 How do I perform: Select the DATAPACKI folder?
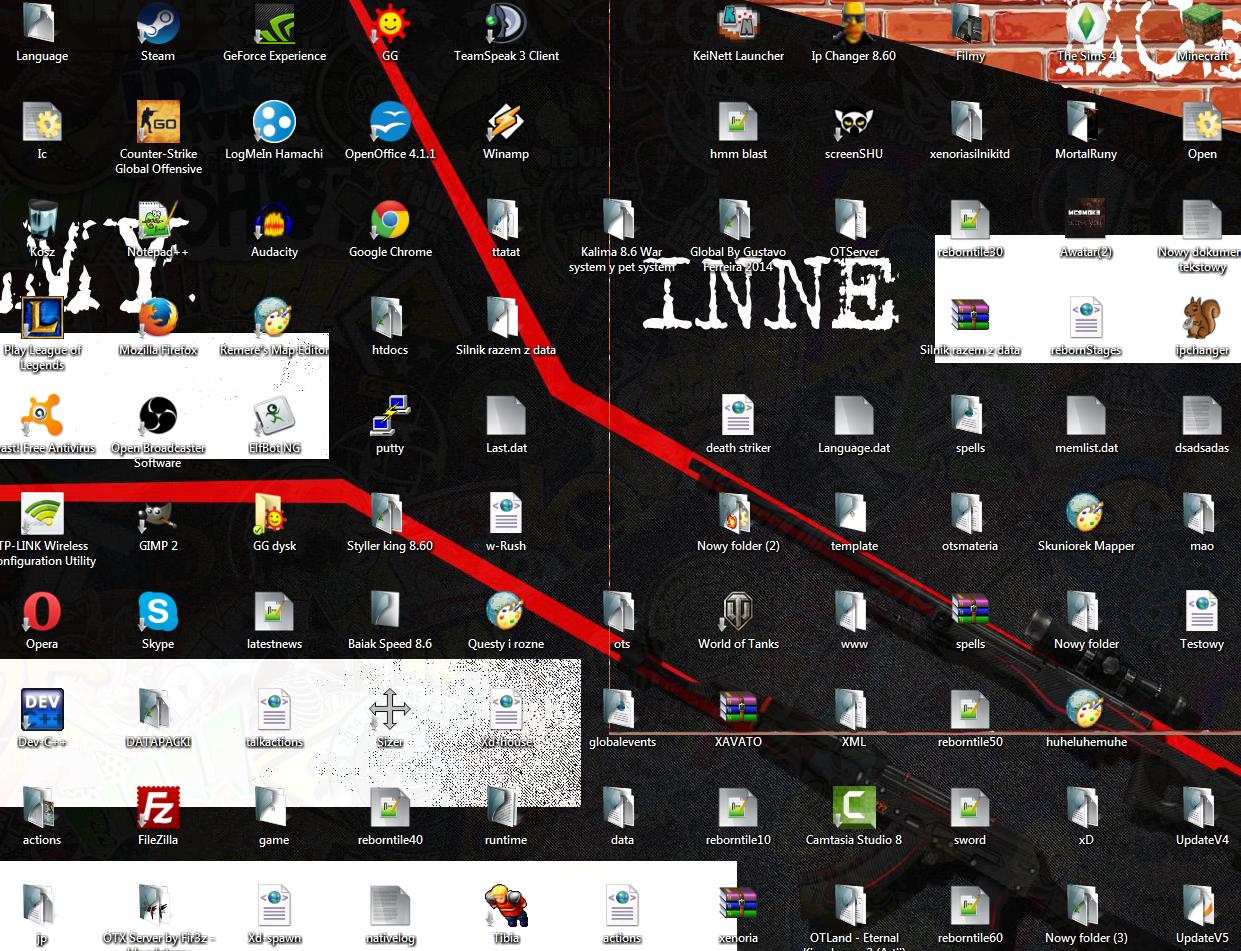click(x=158, y=710)
